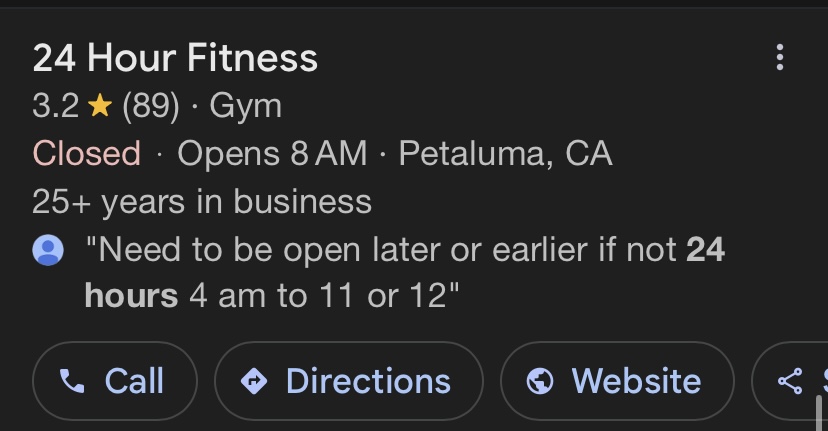Click the yellow star rating icon
828x431 pixels.
pos(99,106)
